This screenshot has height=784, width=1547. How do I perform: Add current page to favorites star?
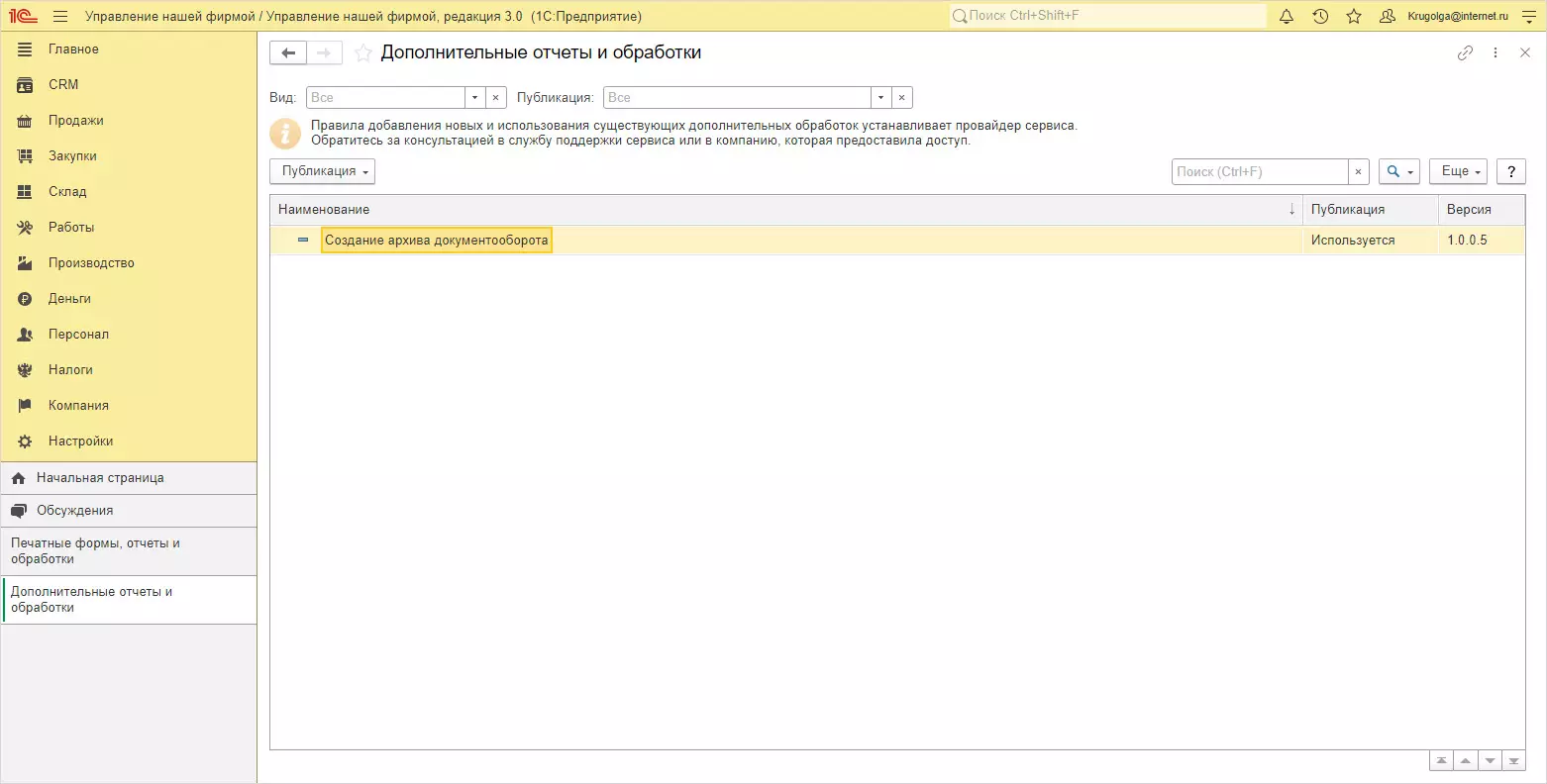tap(363, 53)
